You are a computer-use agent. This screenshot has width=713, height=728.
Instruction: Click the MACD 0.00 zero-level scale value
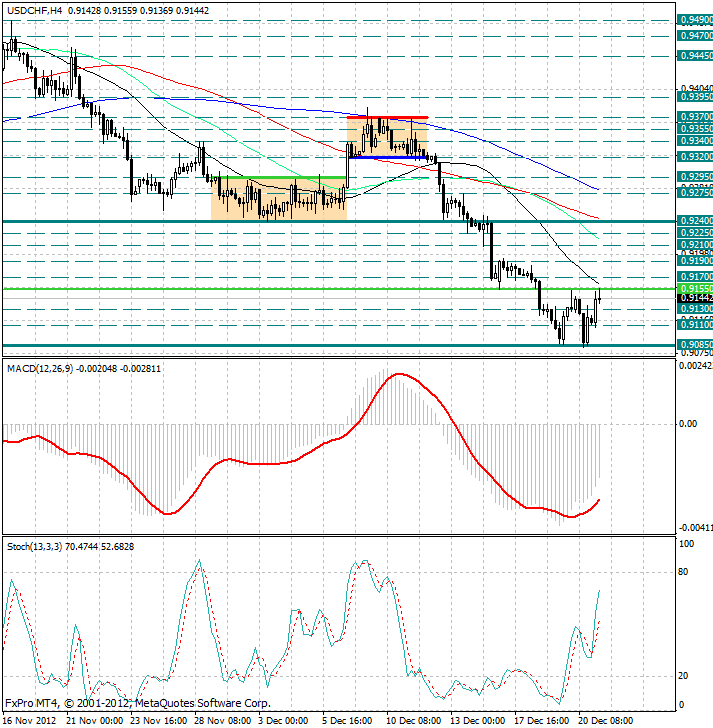coord(688,423)
